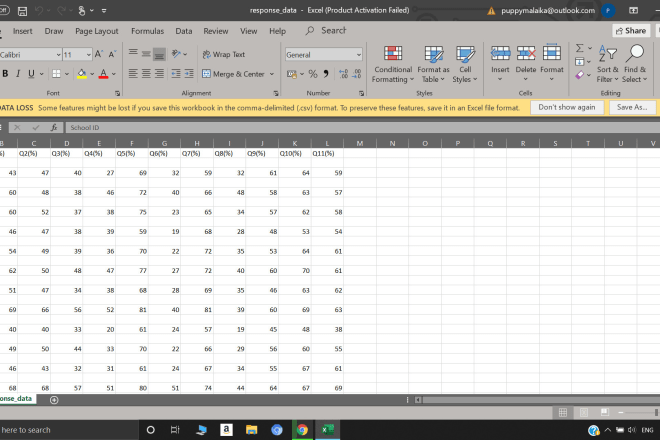Click the horizontal scrollbar
Viewport: 660px width, 440px height.
(x=541, y=400)
